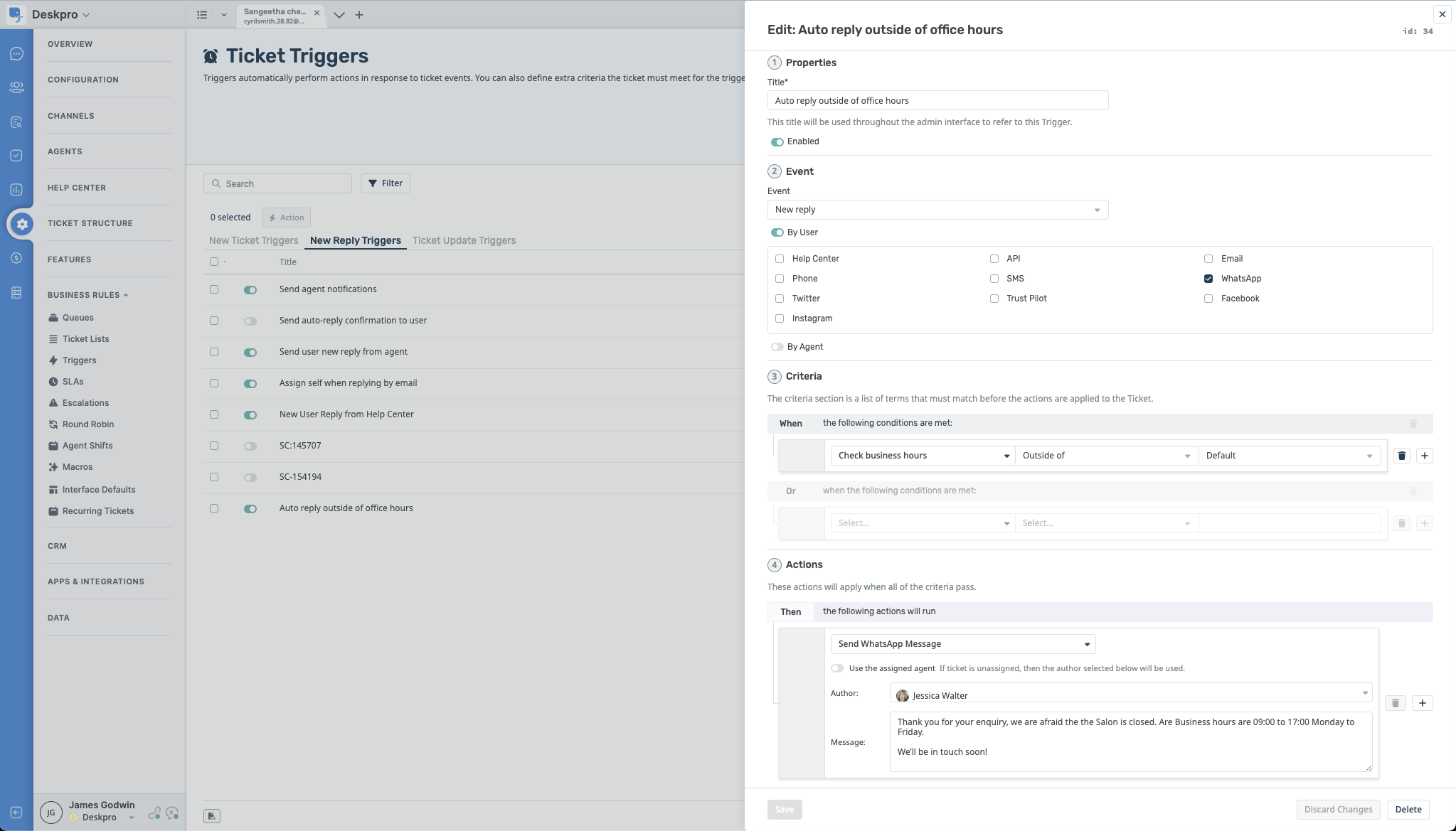Expand the Outside of operator dropdown
Screen dimensions: 1456x831
coord(1105,456)
